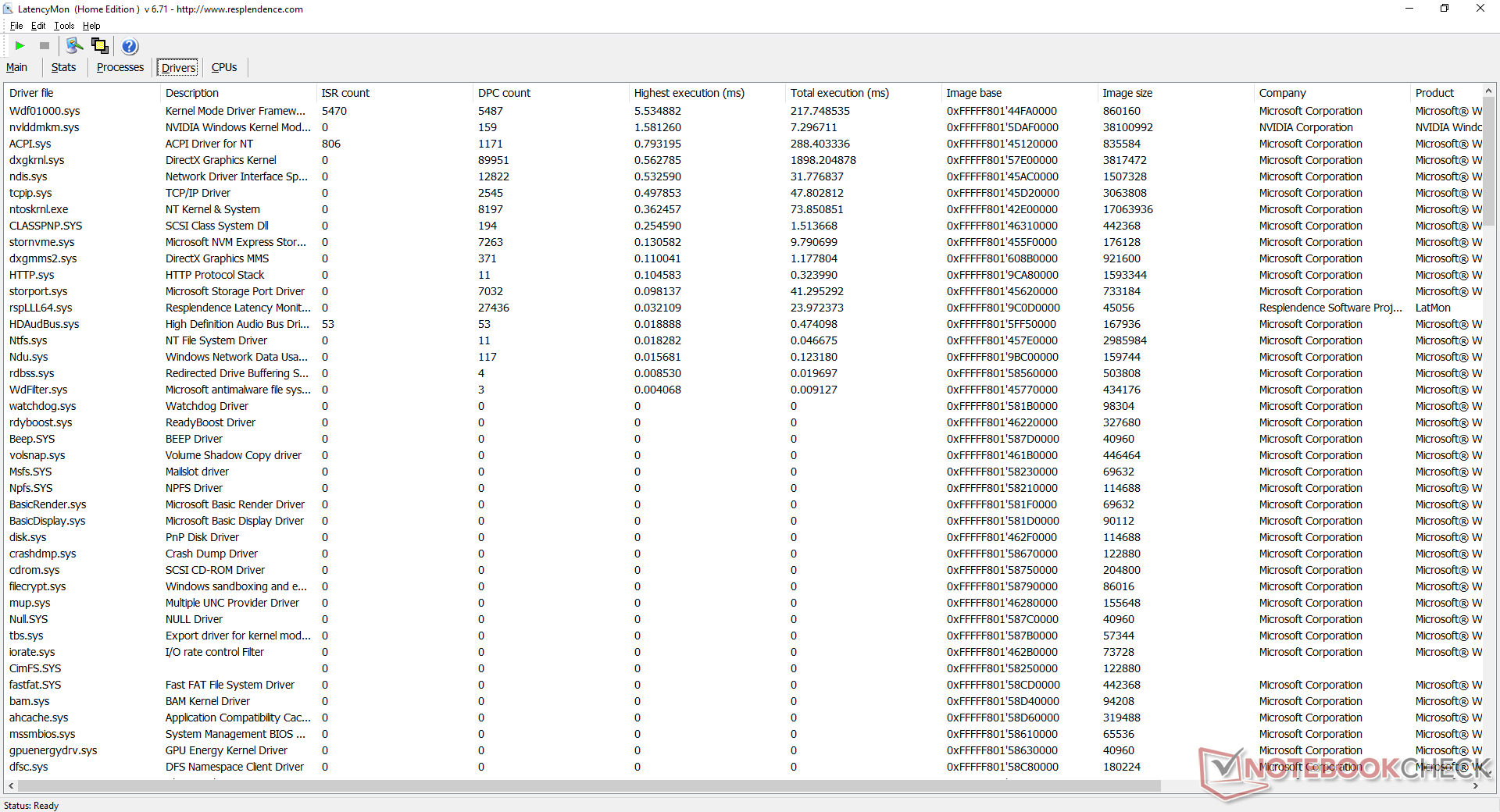The width and height of the screenshot is (1500, 812).
Task: Select the ndis.sys driver row
Action: click(x=743, y=176)
